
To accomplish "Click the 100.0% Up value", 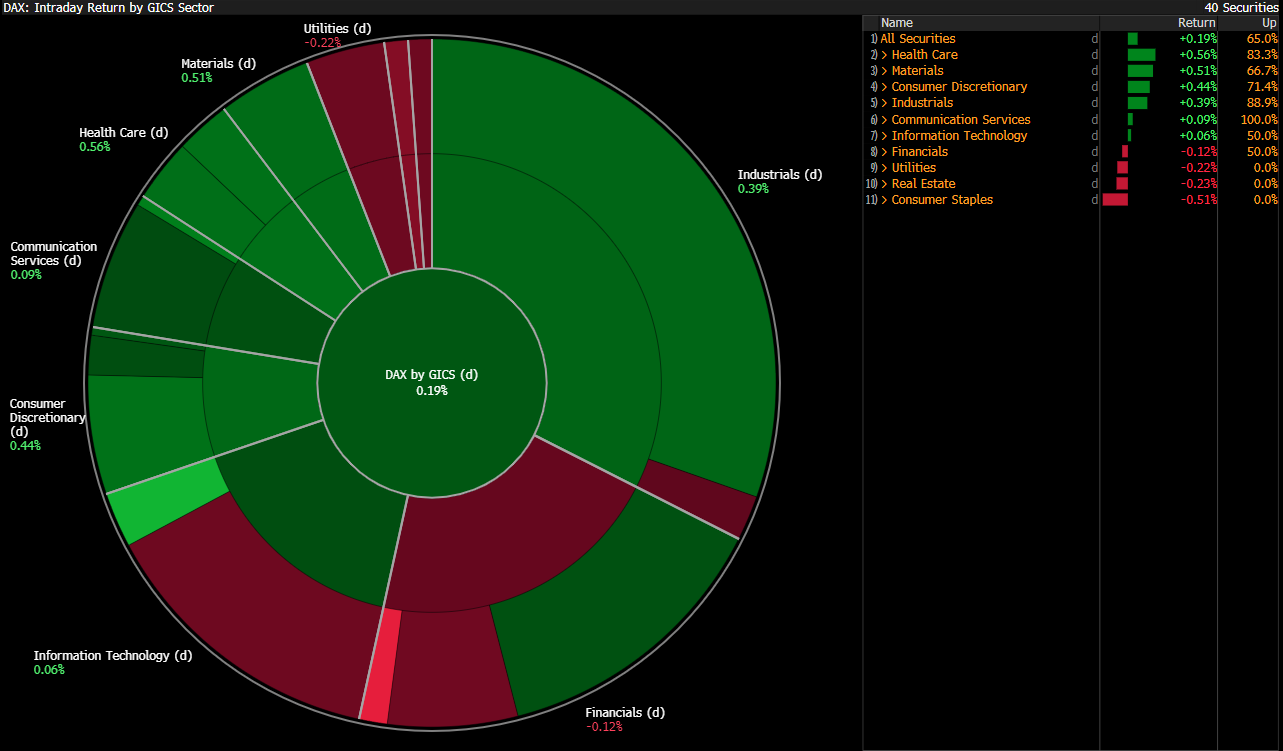I will [1259, 120].
